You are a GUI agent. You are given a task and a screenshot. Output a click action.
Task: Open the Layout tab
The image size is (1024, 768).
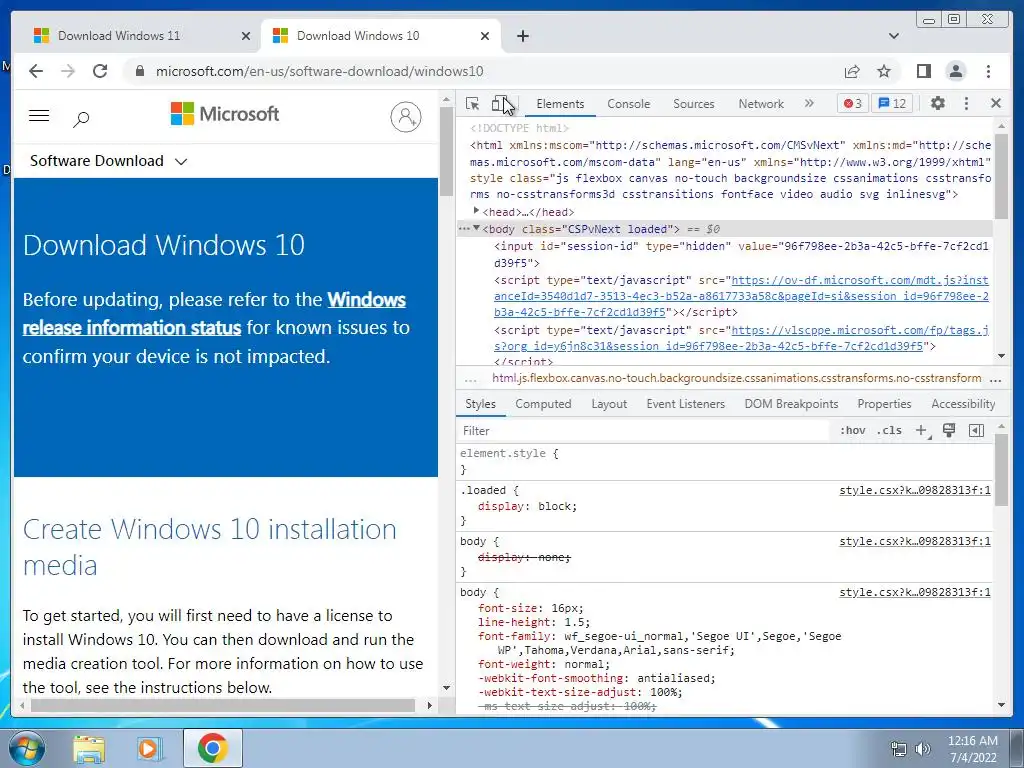point(609,404)
